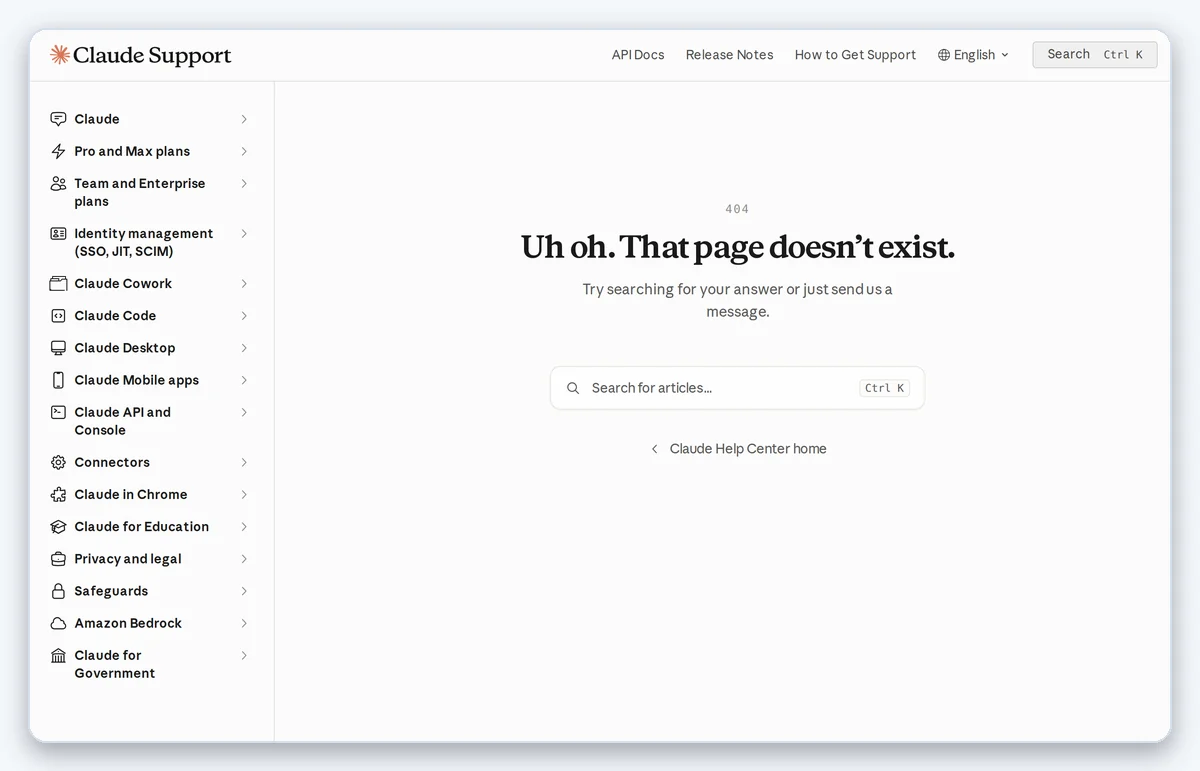Open the Amazon Bedrock category label
The image size is (1200, 771).
tap(128, 623)
